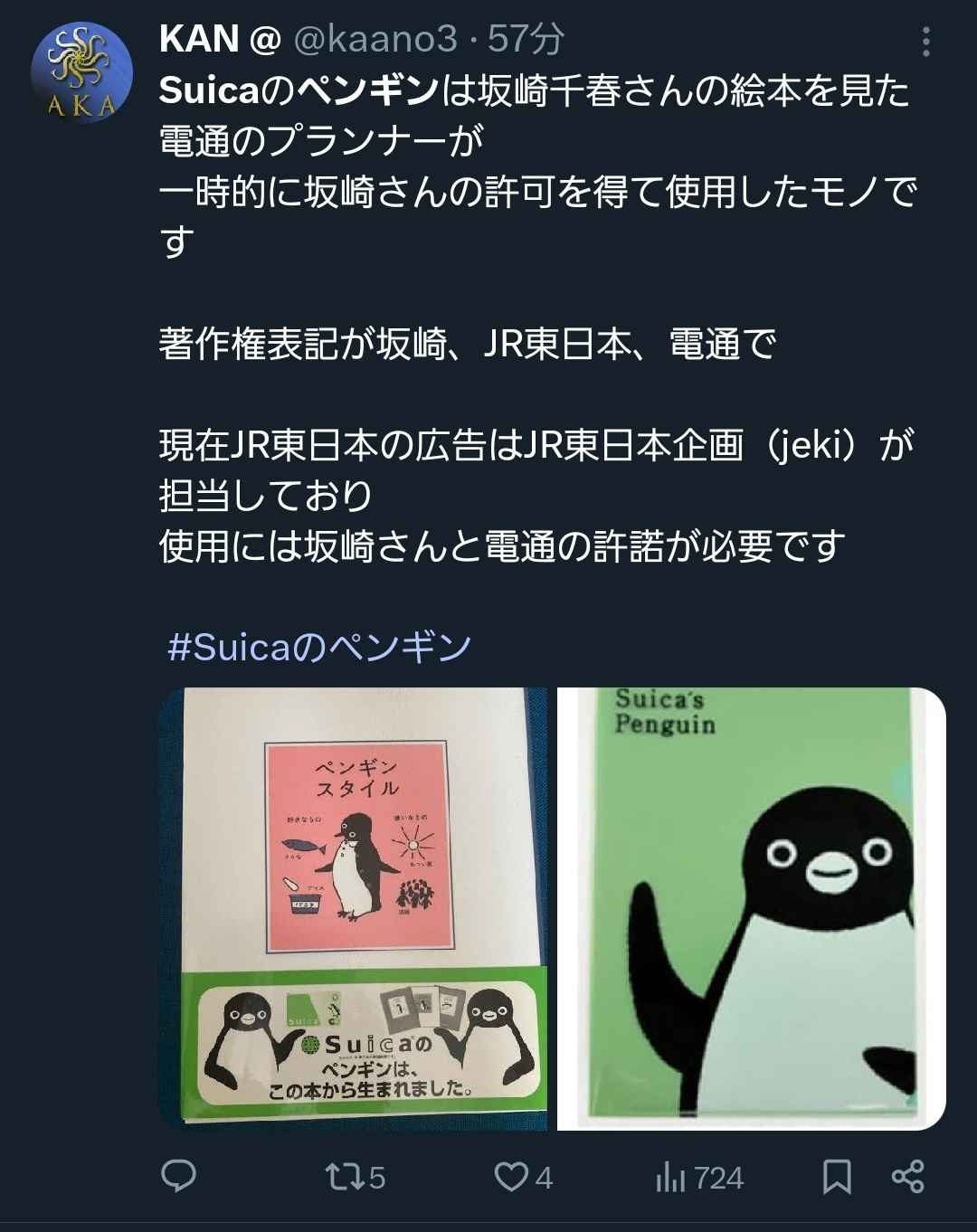
Task: Open the Suica's Penguin green image
Action: [751, 909]
